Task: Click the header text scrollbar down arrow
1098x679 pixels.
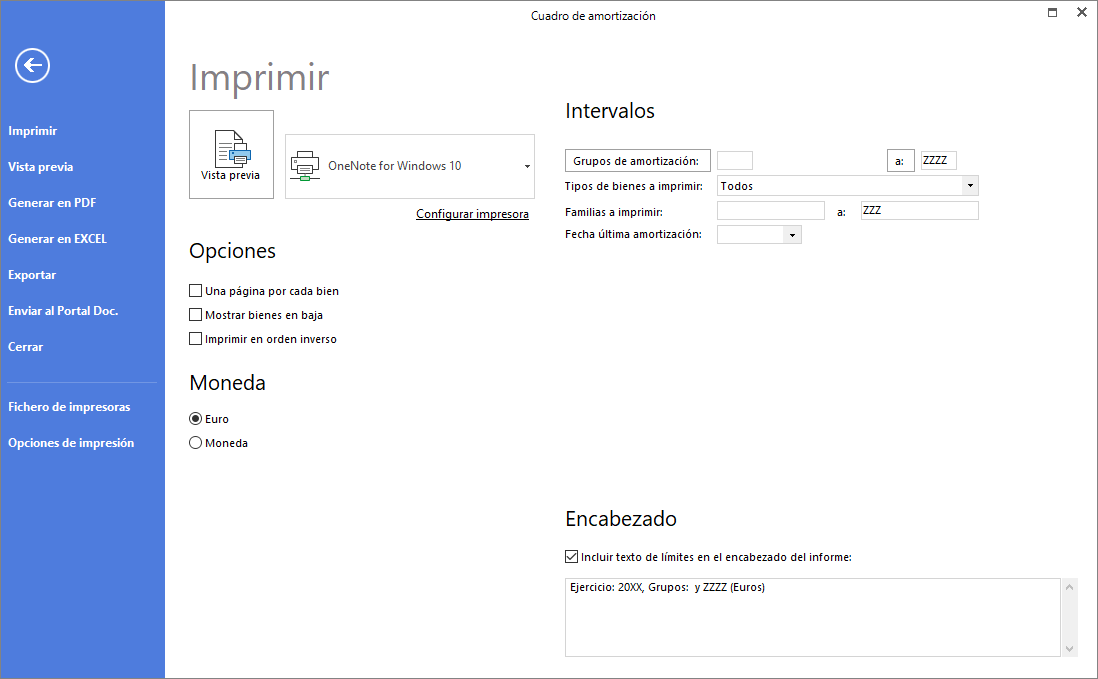Action: (x=1069, y=649)
